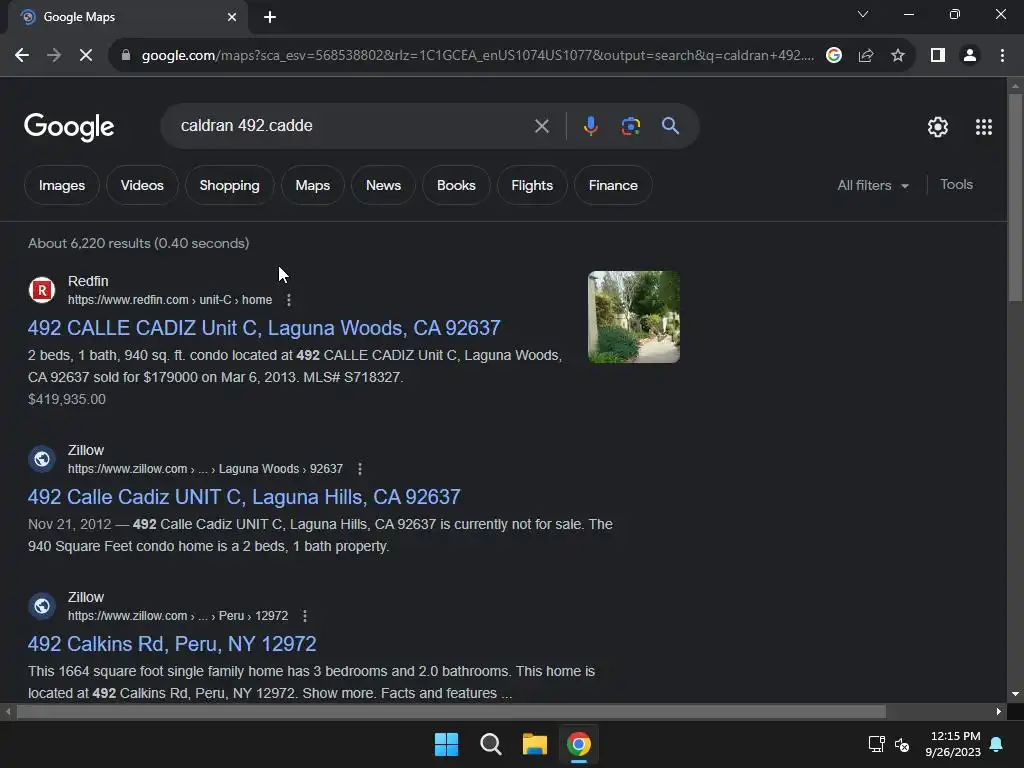This screenshot has width=1024, height=768.
Task: Open the browser side panel
Action: (x=938, y=56)
